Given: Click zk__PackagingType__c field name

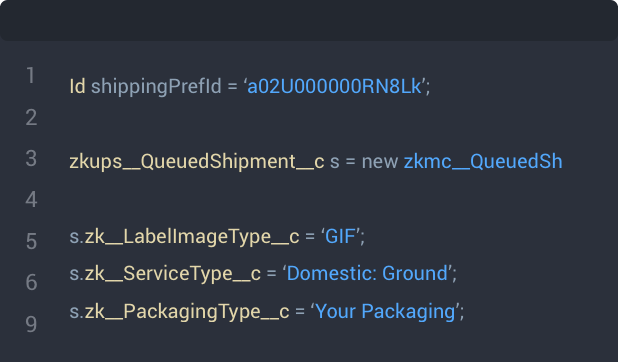Looking at the screenshot, I should [187, 312].
